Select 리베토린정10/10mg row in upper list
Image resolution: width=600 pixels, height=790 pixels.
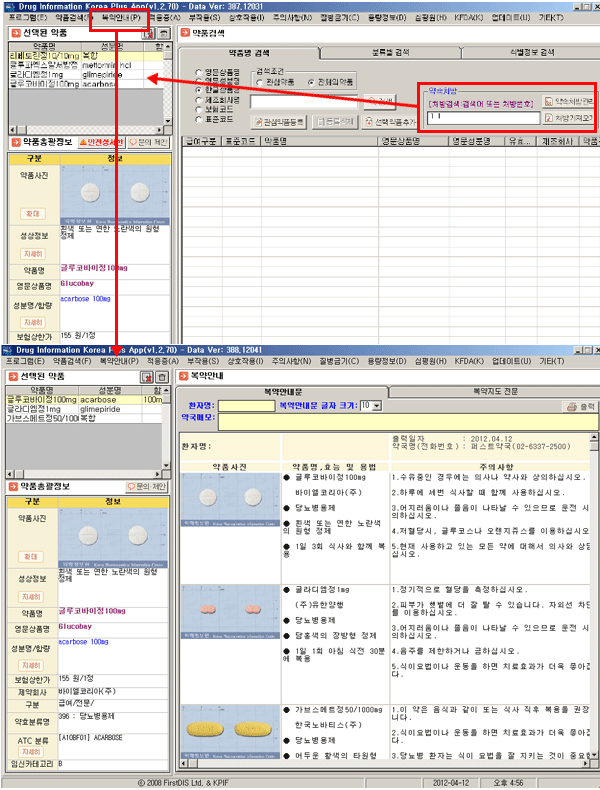click(x=86, y=56)
